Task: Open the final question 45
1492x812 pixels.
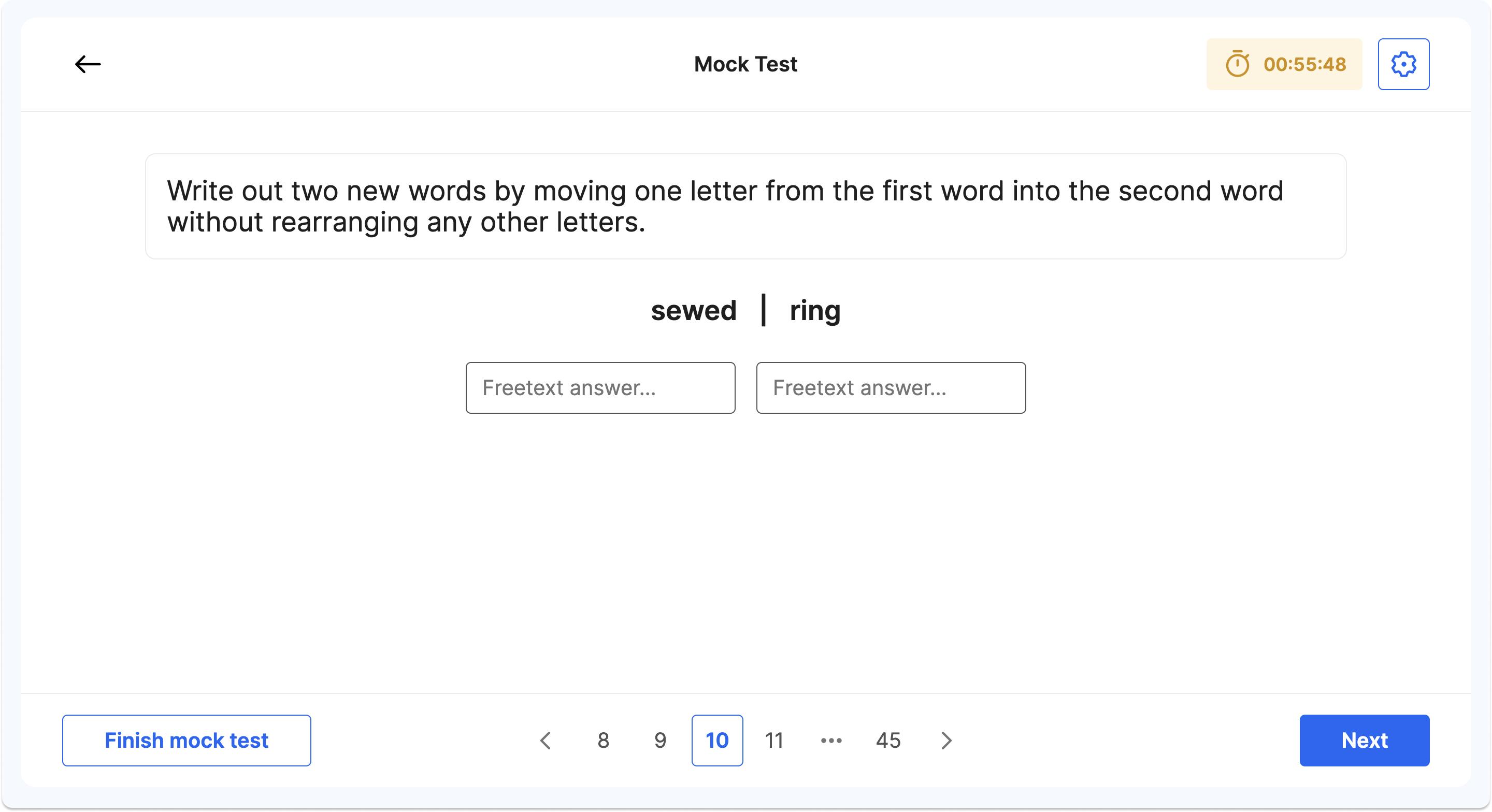Action: [887, 740]
